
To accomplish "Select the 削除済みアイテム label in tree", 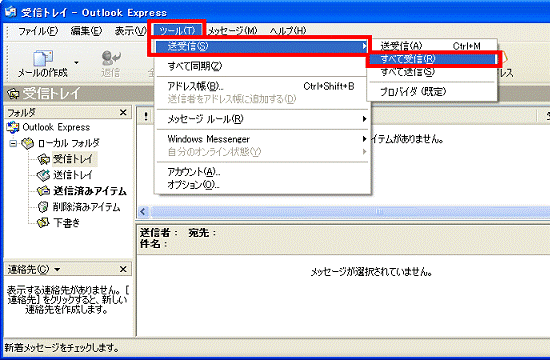I will [x=86, y=207].
